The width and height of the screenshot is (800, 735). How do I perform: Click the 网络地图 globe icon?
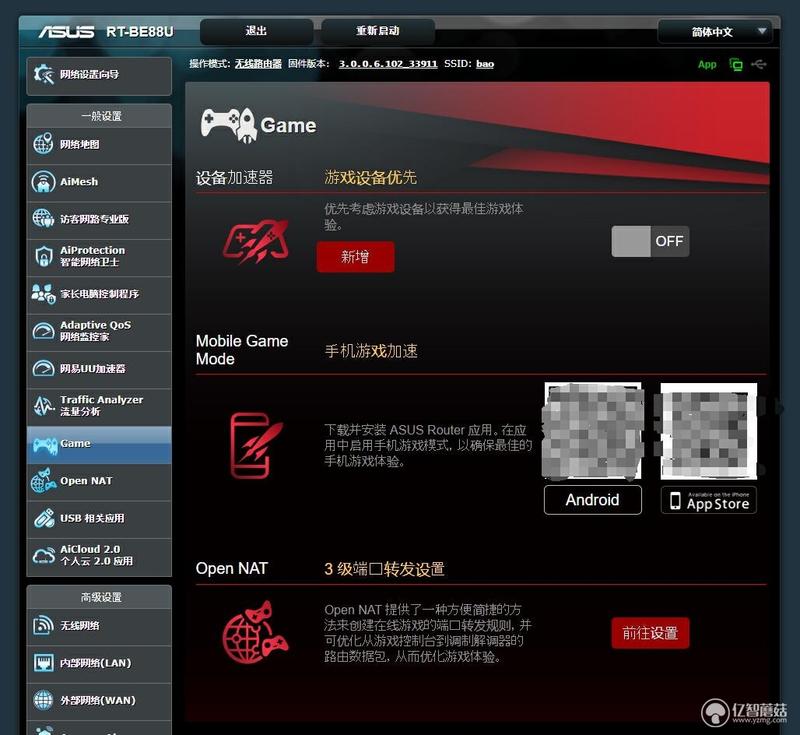(x=43, y=144)
